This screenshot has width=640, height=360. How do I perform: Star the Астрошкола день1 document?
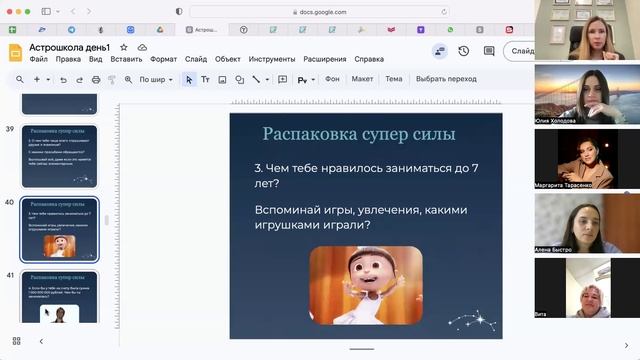124,47
